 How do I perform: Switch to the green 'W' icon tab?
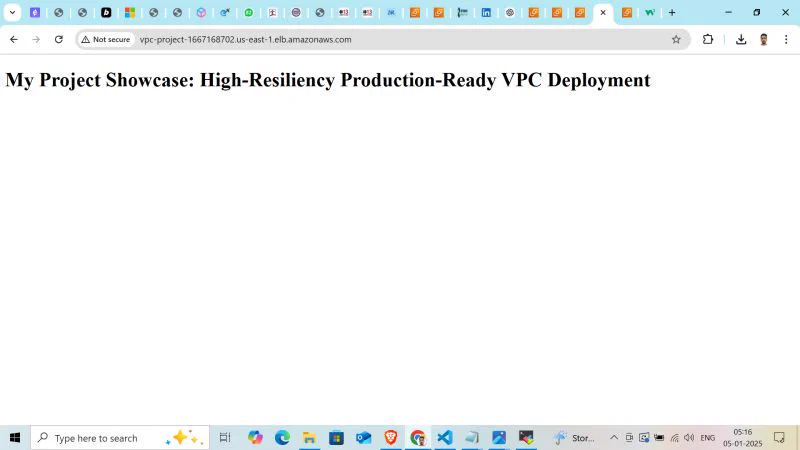pos(649,12)
